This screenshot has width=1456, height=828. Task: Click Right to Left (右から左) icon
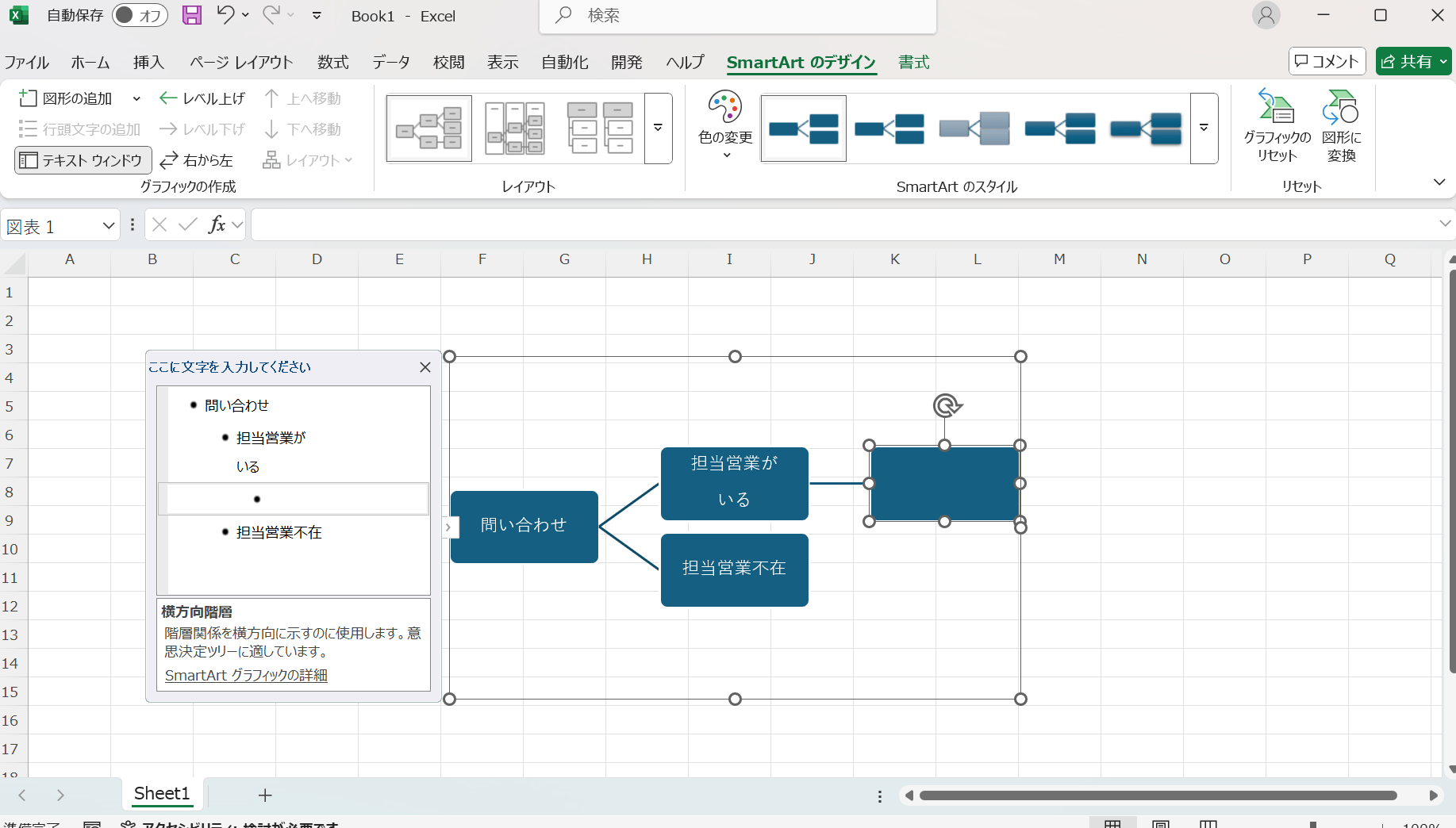168,160
